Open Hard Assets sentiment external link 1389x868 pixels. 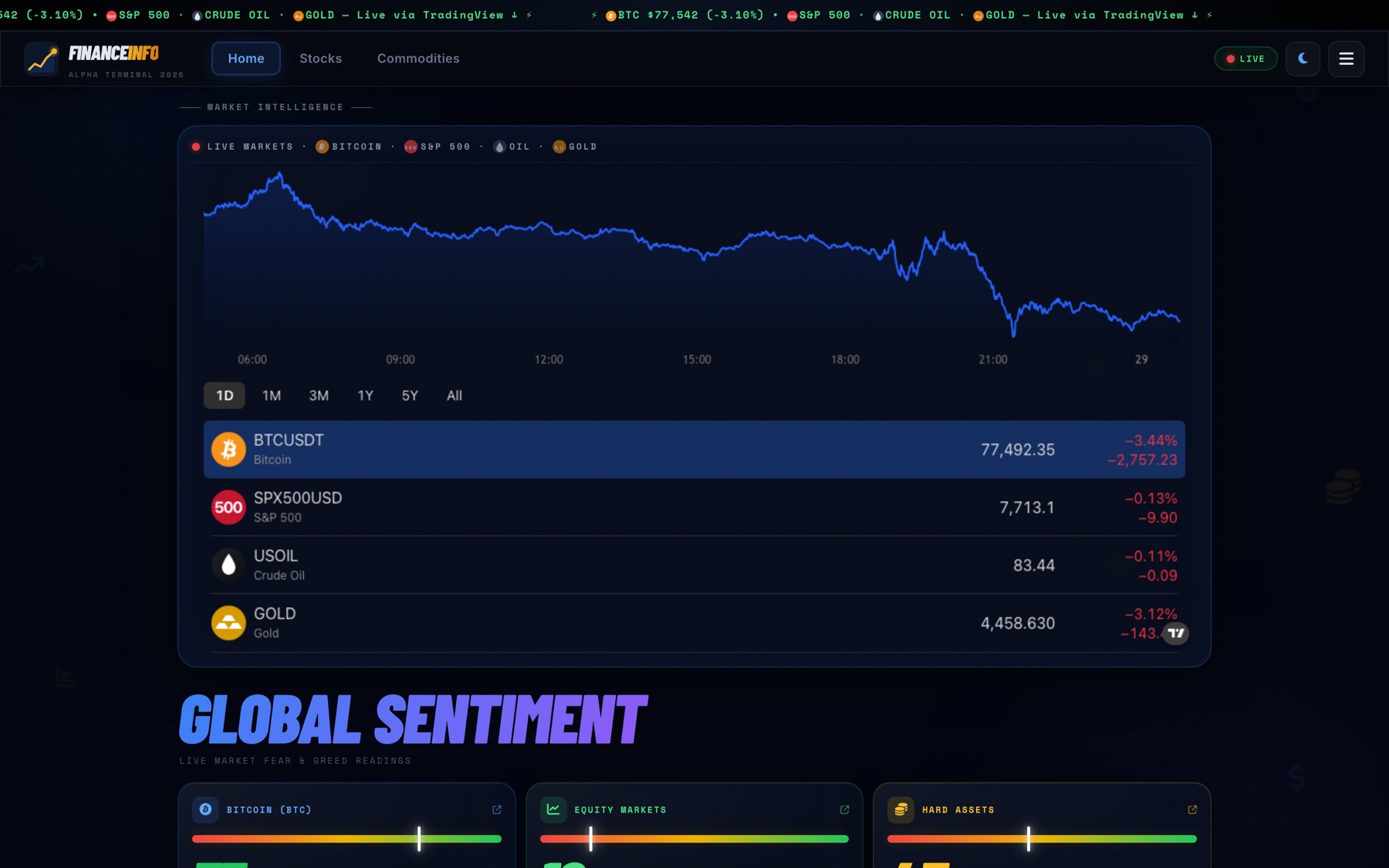click(1192, 809)
